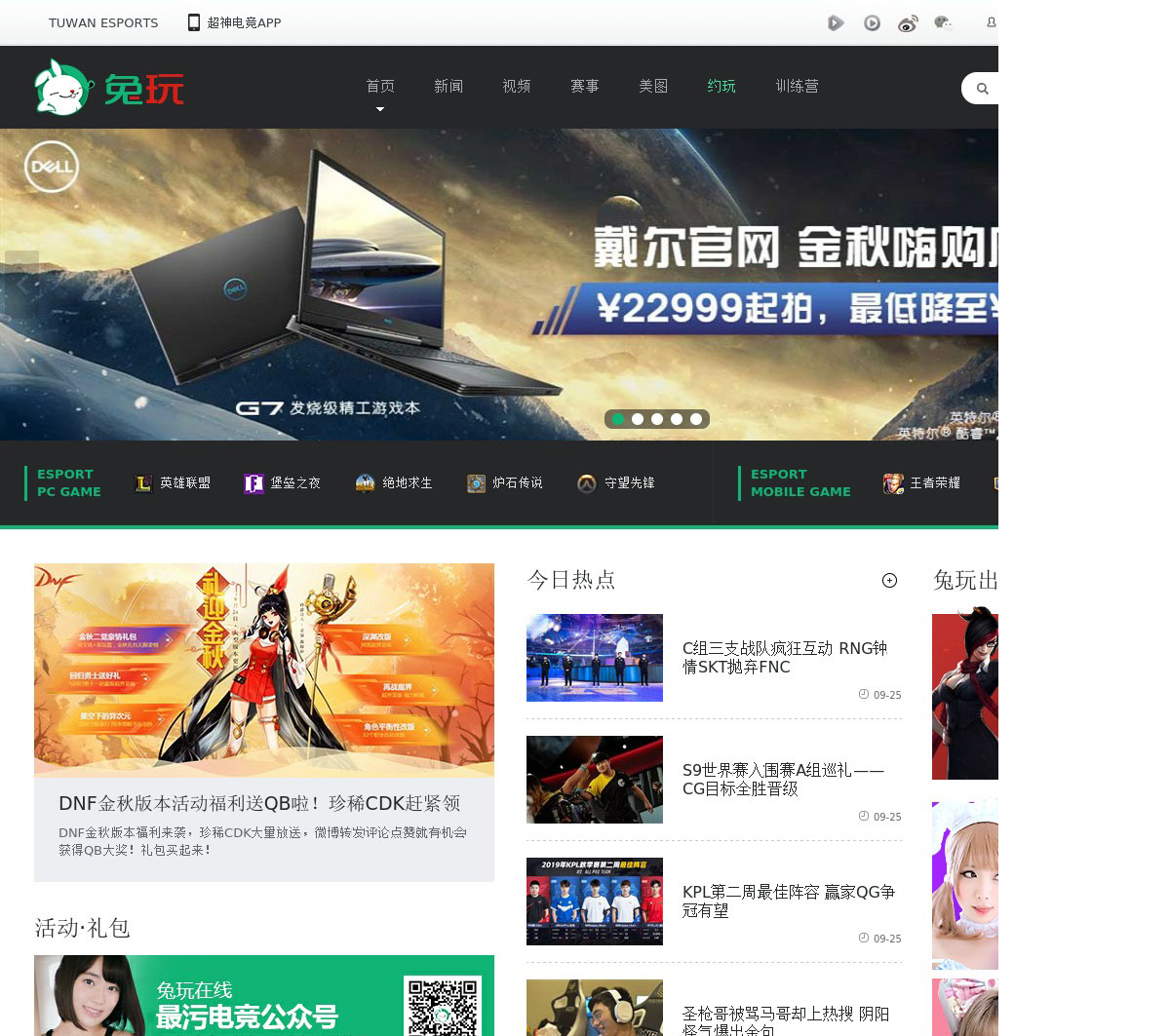Click the 活动·礼包 heading
The width and height of the screenshot is (1170, 1036).
click(83, 928)
